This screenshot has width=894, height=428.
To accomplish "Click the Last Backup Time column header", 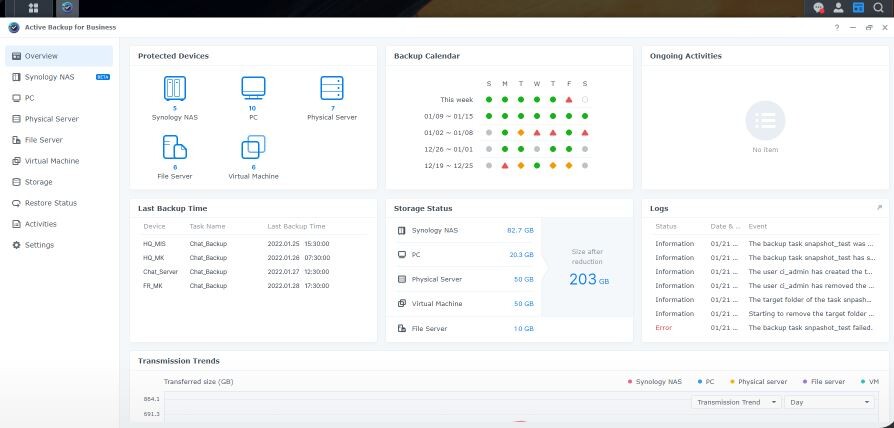I will (x=296, y=226).
